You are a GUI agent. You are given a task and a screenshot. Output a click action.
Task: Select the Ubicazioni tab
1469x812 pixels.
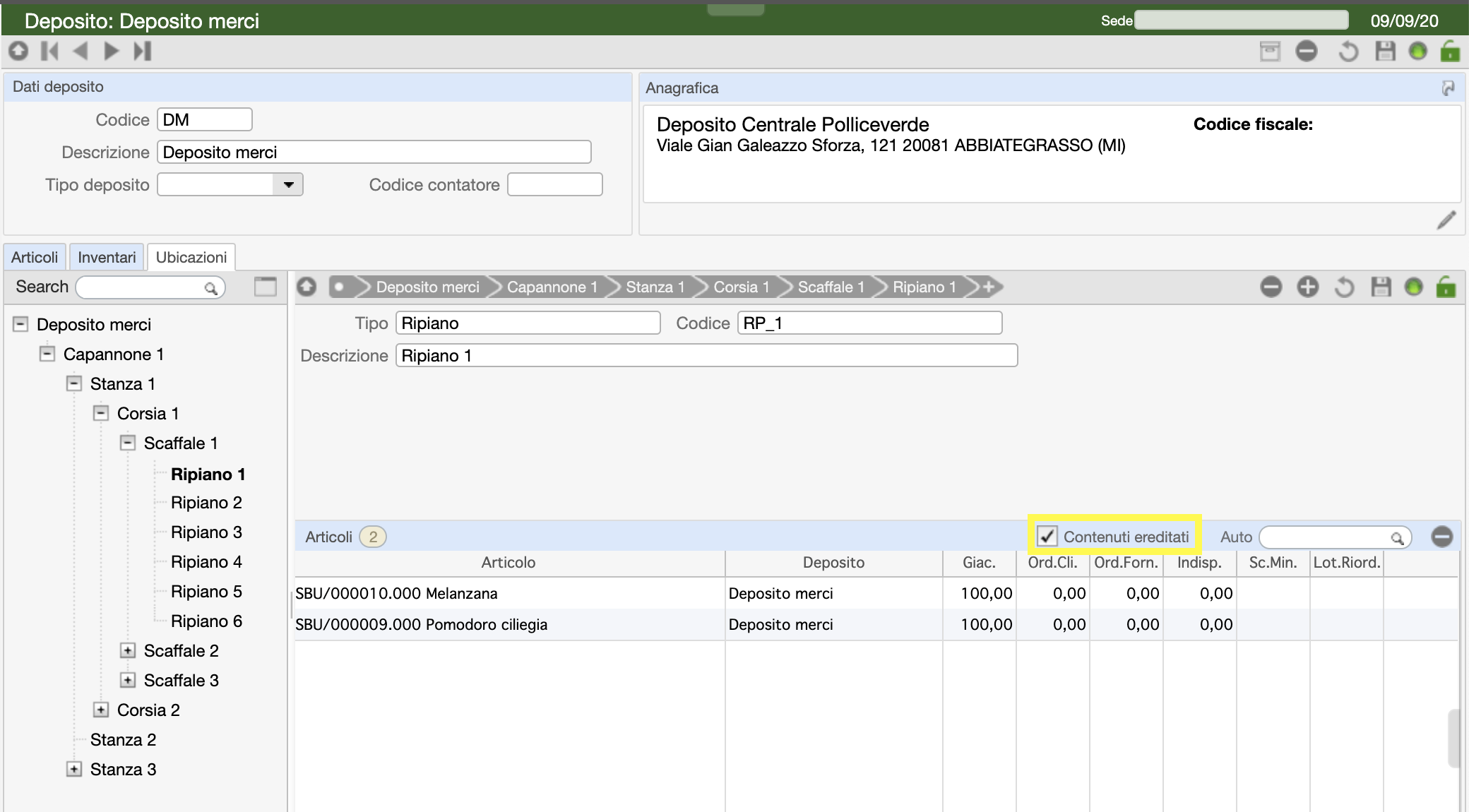[x=191, y=257]
